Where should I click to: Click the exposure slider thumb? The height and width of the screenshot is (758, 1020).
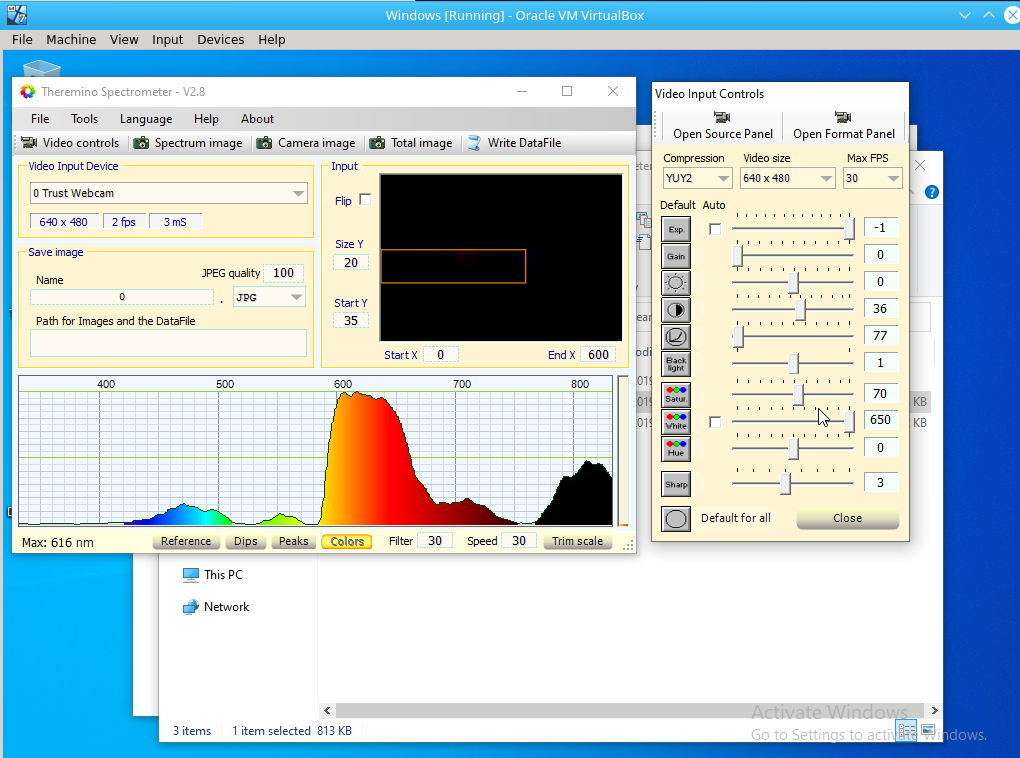coord(850,228)
